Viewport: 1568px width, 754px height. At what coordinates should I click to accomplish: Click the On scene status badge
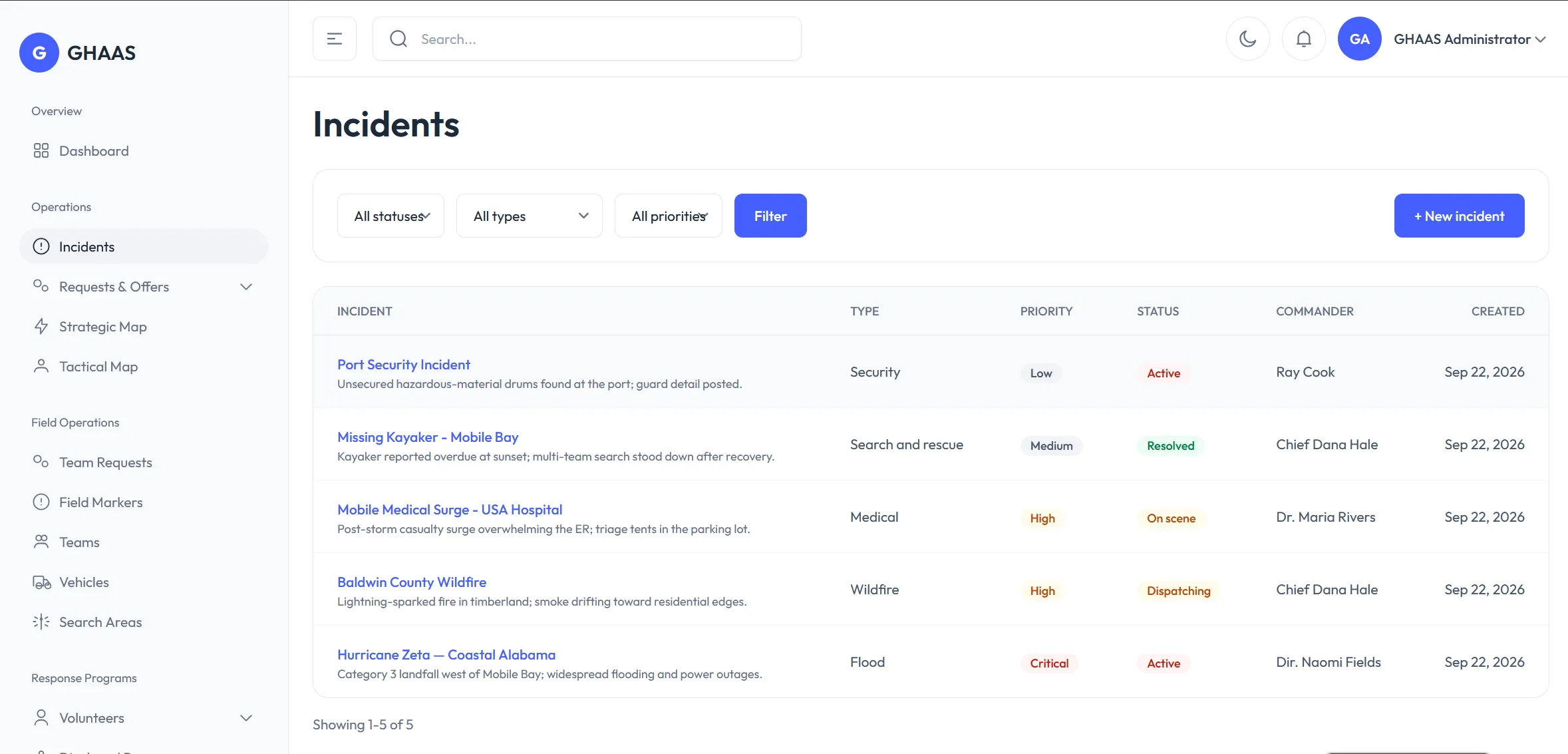click(1171, 518)
